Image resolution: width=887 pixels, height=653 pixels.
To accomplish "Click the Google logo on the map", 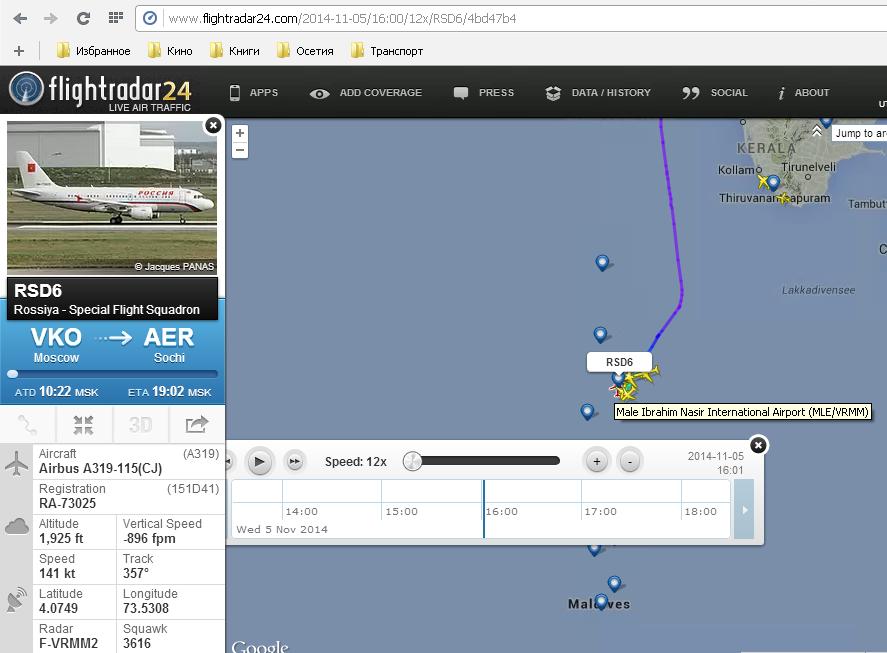I will (260, 646).
